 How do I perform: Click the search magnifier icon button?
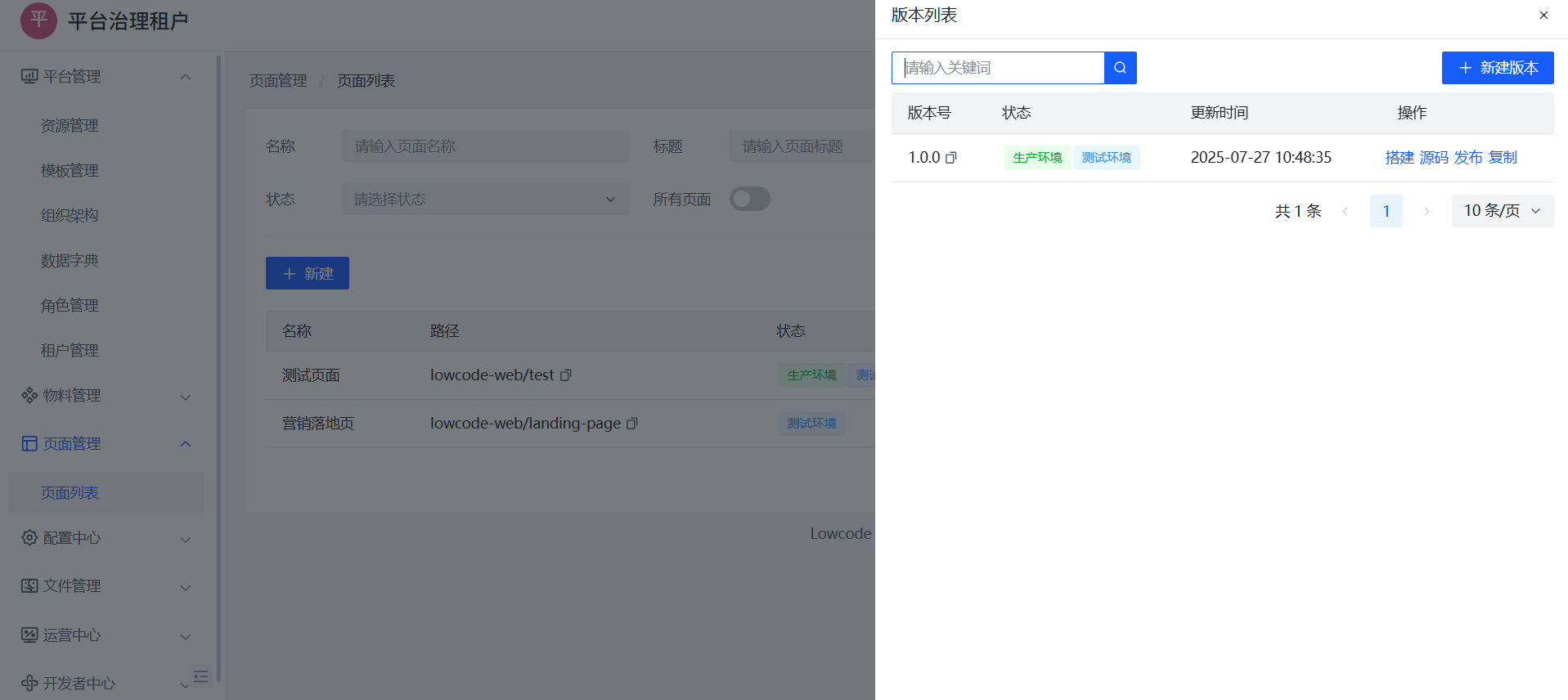click(1120, 68)
